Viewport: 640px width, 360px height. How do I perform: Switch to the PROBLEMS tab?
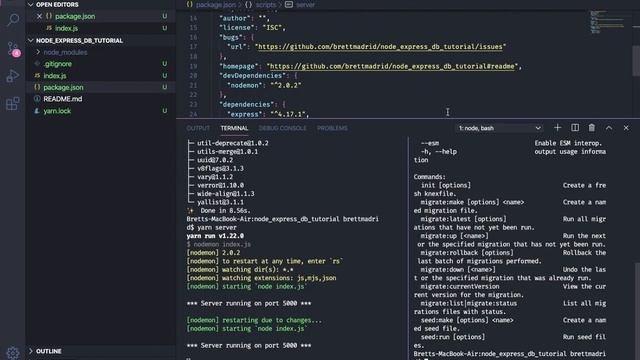click(332, 128)
